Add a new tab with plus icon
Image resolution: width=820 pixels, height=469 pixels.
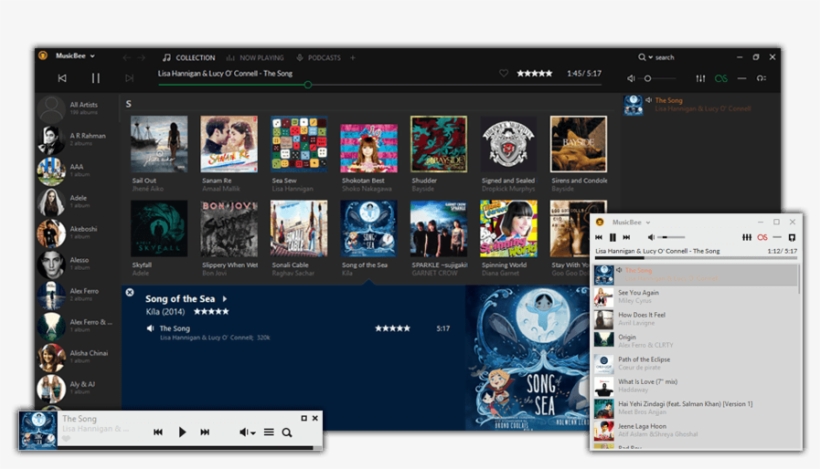tap(352, 58)
